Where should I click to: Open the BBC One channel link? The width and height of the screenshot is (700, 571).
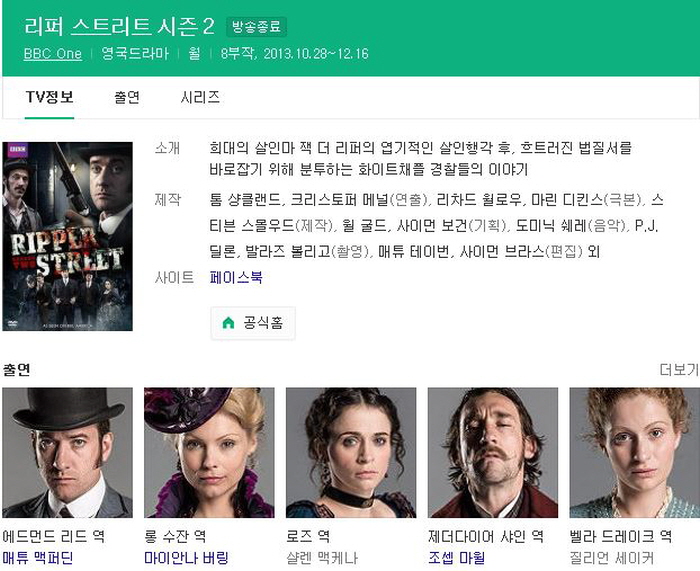pyautogui.click(x=53, y=54)
